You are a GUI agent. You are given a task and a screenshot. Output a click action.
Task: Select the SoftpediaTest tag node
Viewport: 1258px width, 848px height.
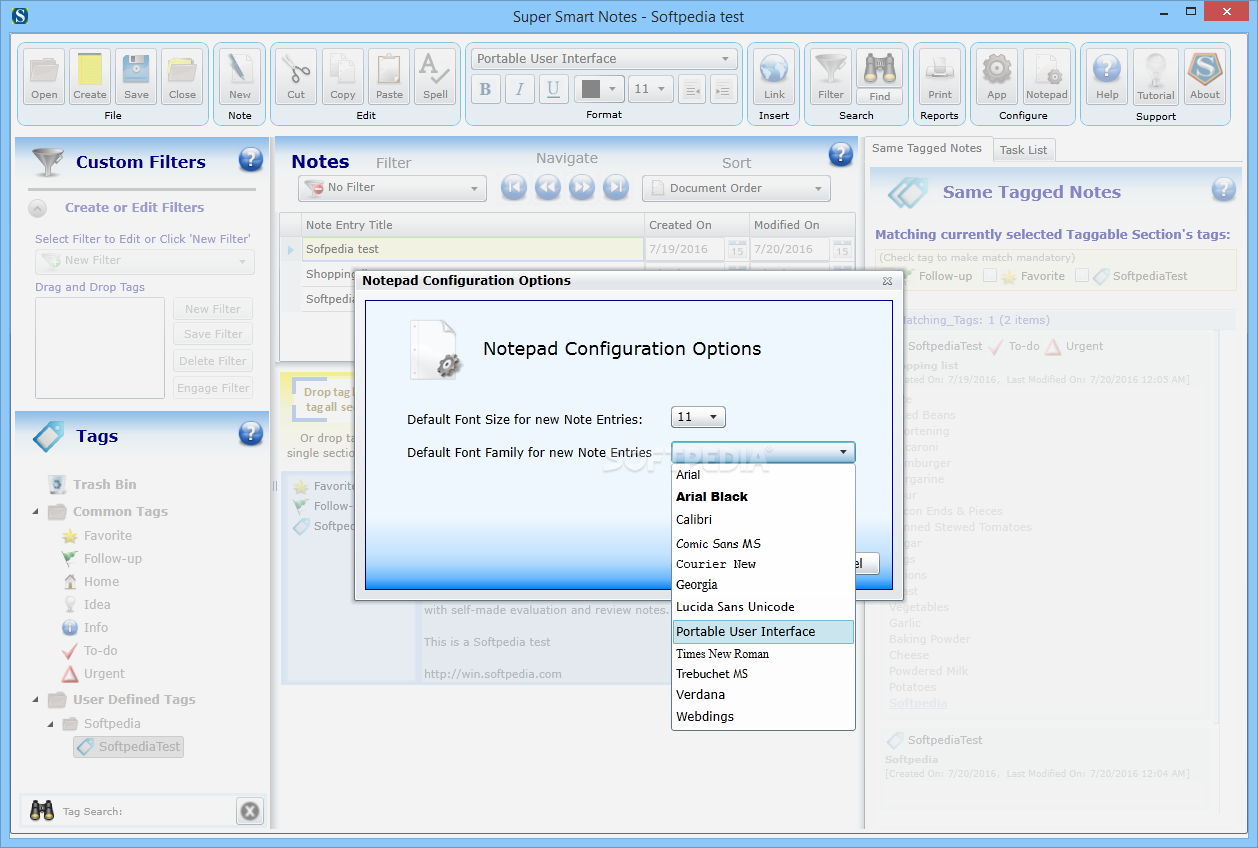pyautogui.click(x=128, y=747)
